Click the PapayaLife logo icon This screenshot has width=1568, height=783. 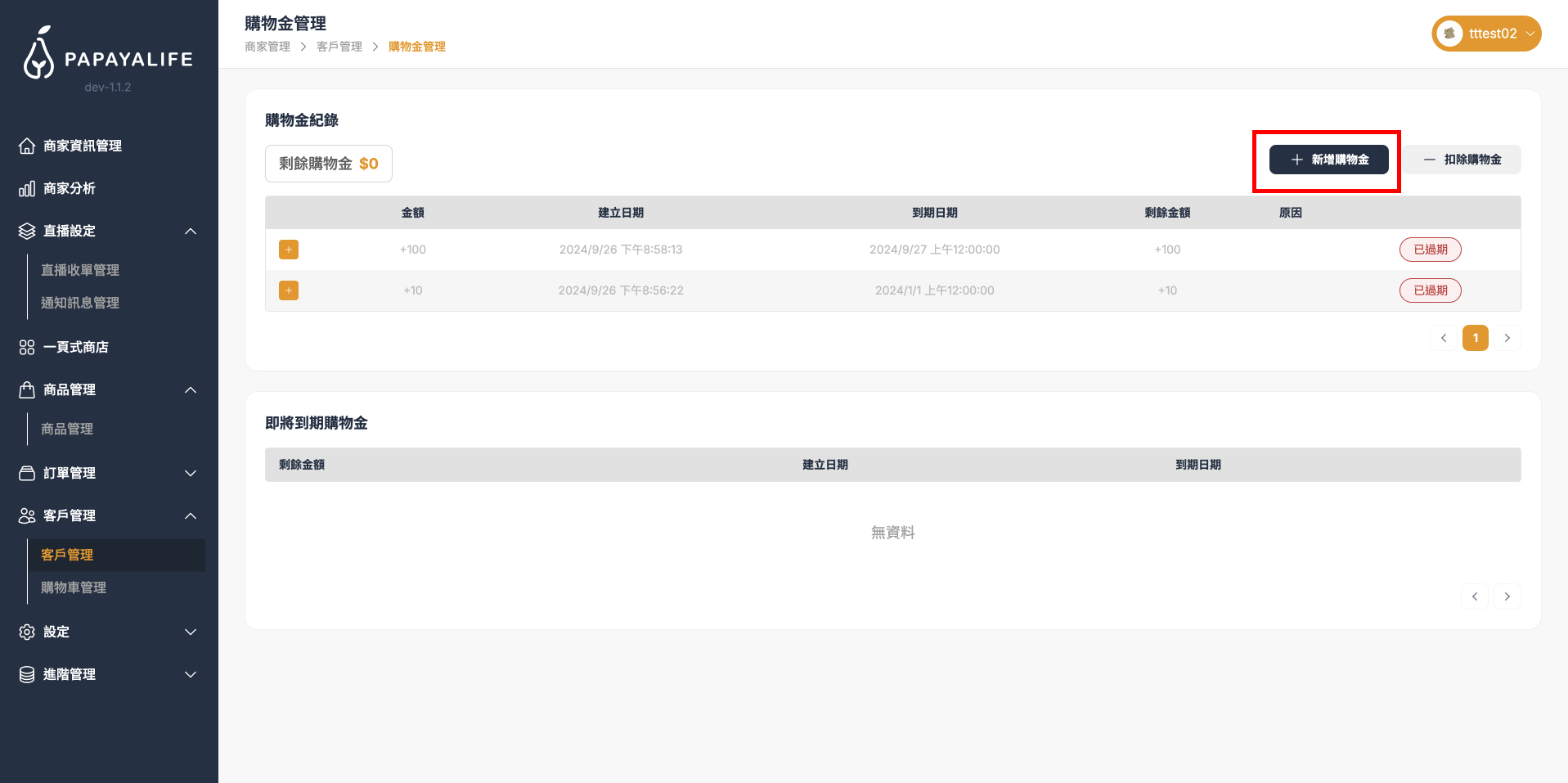pyautogui.click(x=38, y=54)
